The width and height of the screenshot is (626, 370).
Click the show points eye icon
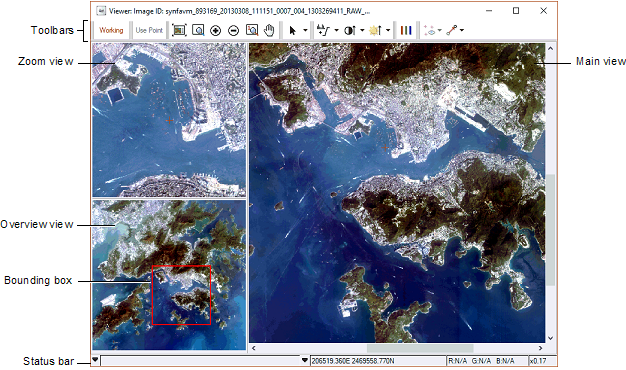tap(430, 30)
